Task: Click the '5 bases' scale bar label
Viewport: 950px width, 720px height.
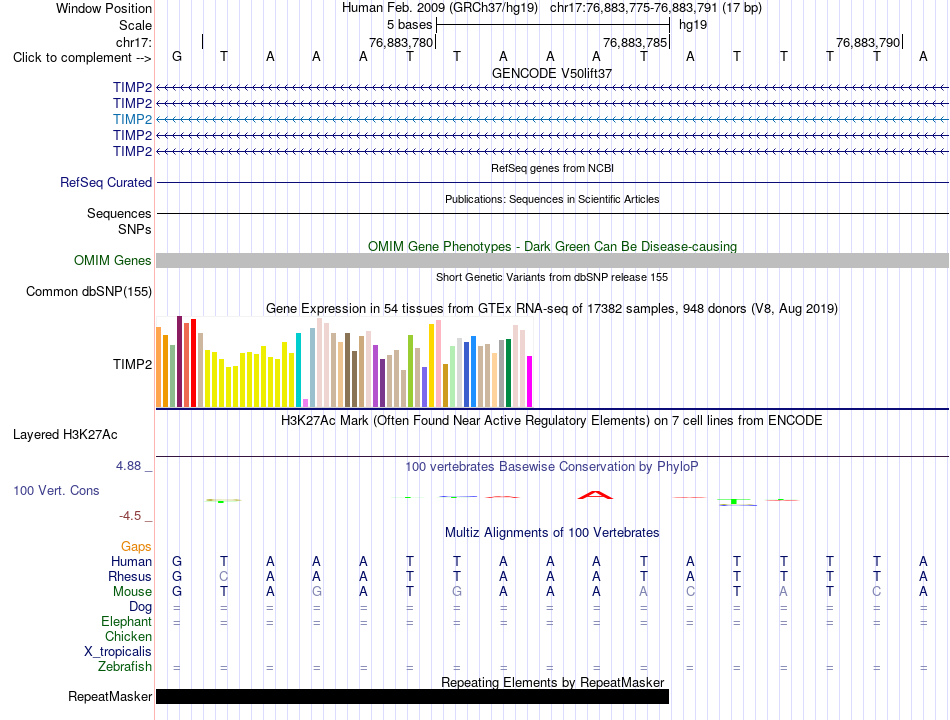Action: coord(410,25)
